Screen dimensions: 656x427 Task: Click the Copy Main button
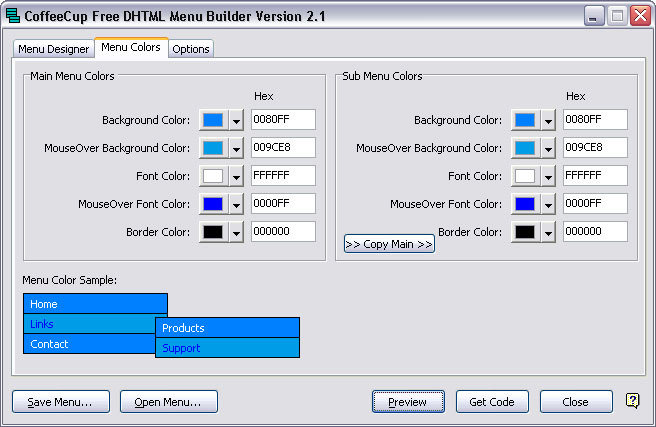point(389,244)
